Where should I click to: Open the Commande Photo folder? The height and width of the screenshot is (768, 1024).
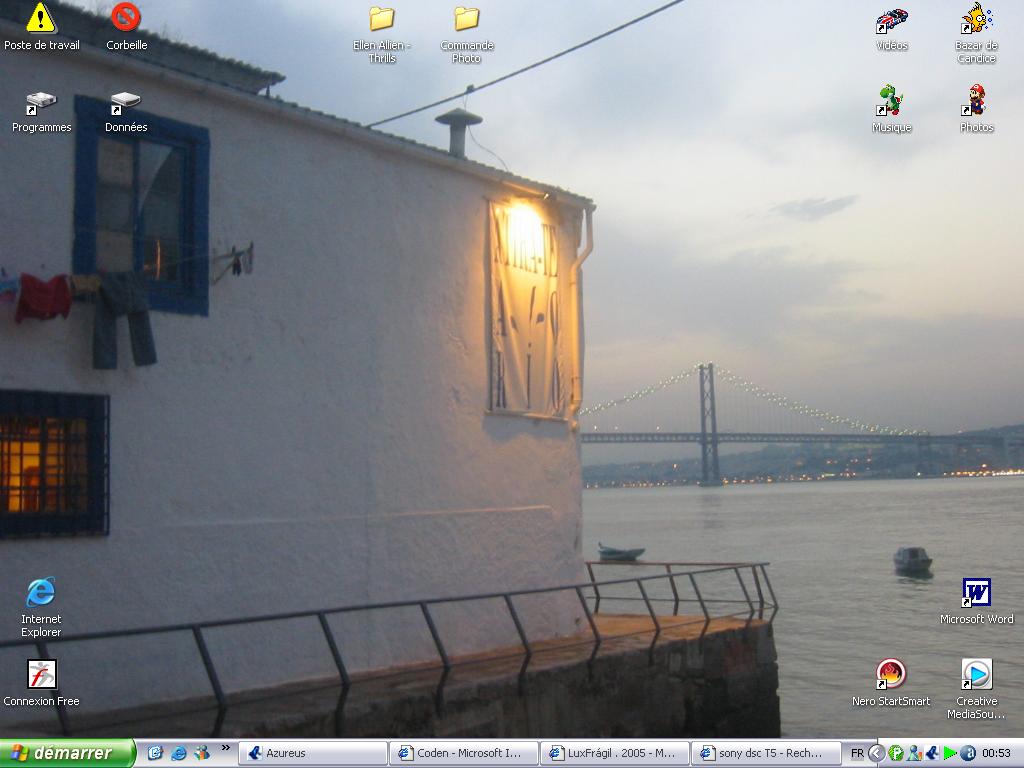466,19
